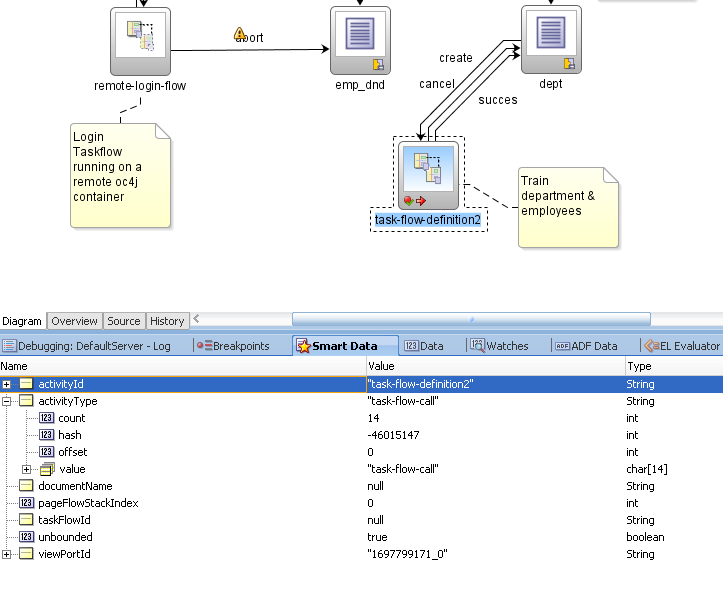This screenshot has height=601, width=723.
Task: Expand the activityId node
Action: (6, 384)
